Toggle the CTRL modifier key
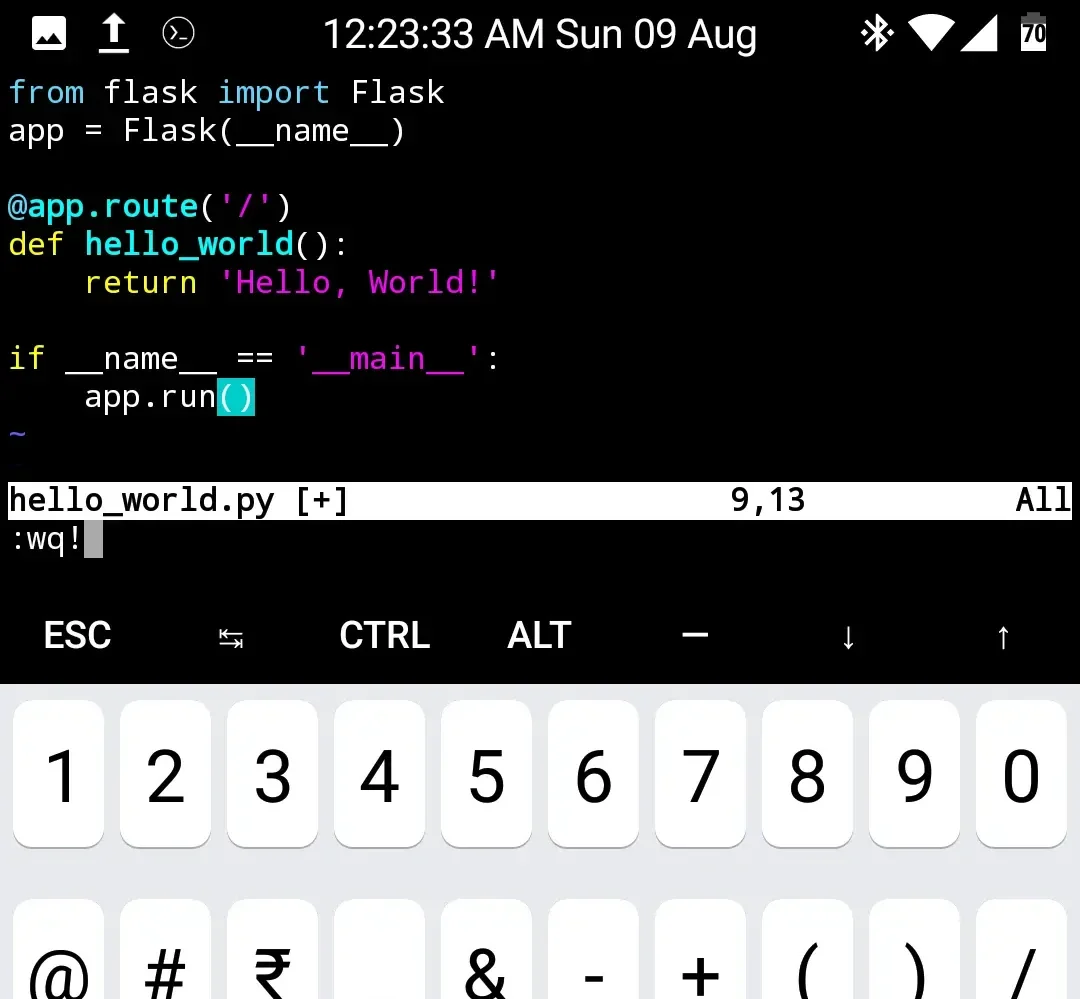Viewport: 1080px width, 999px height. tap(385, 635)
